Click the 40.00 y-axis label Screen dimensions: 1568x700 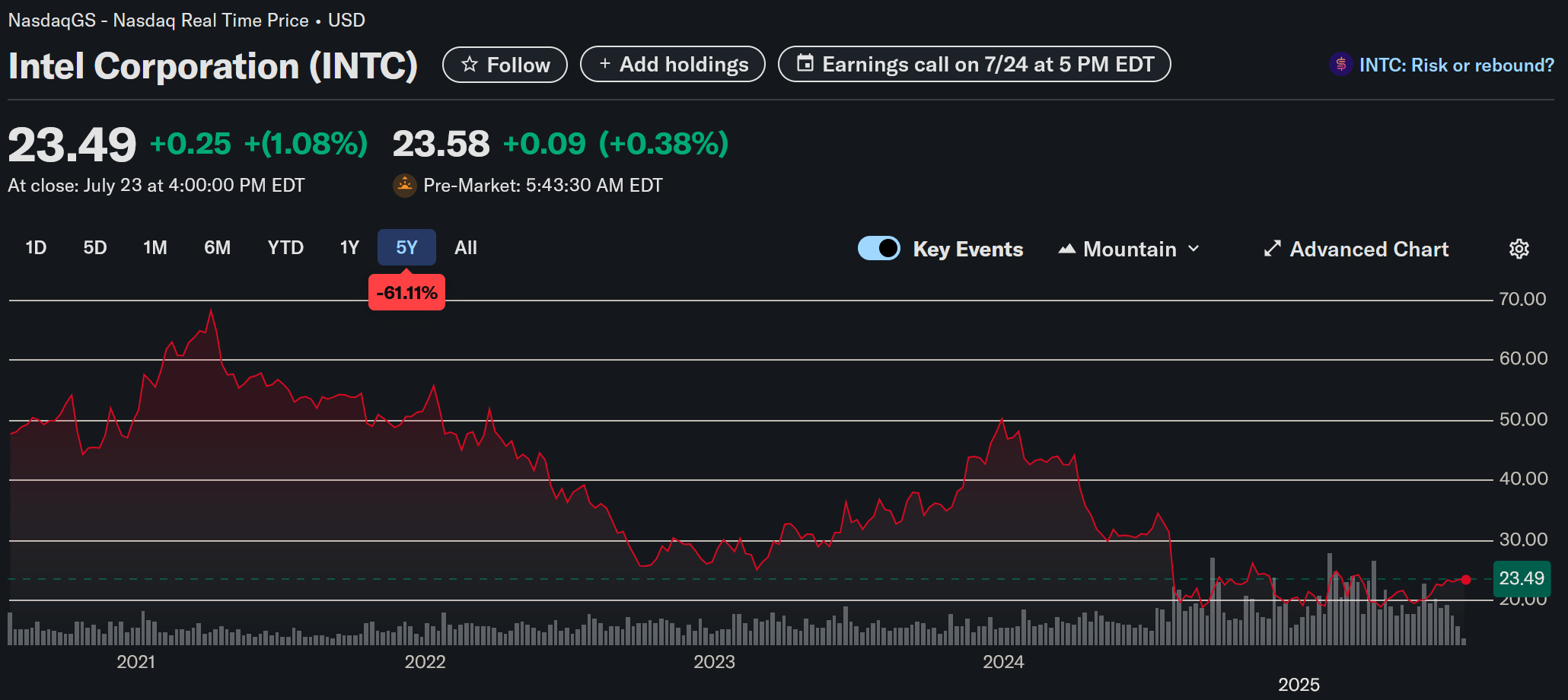(1523, 479)
